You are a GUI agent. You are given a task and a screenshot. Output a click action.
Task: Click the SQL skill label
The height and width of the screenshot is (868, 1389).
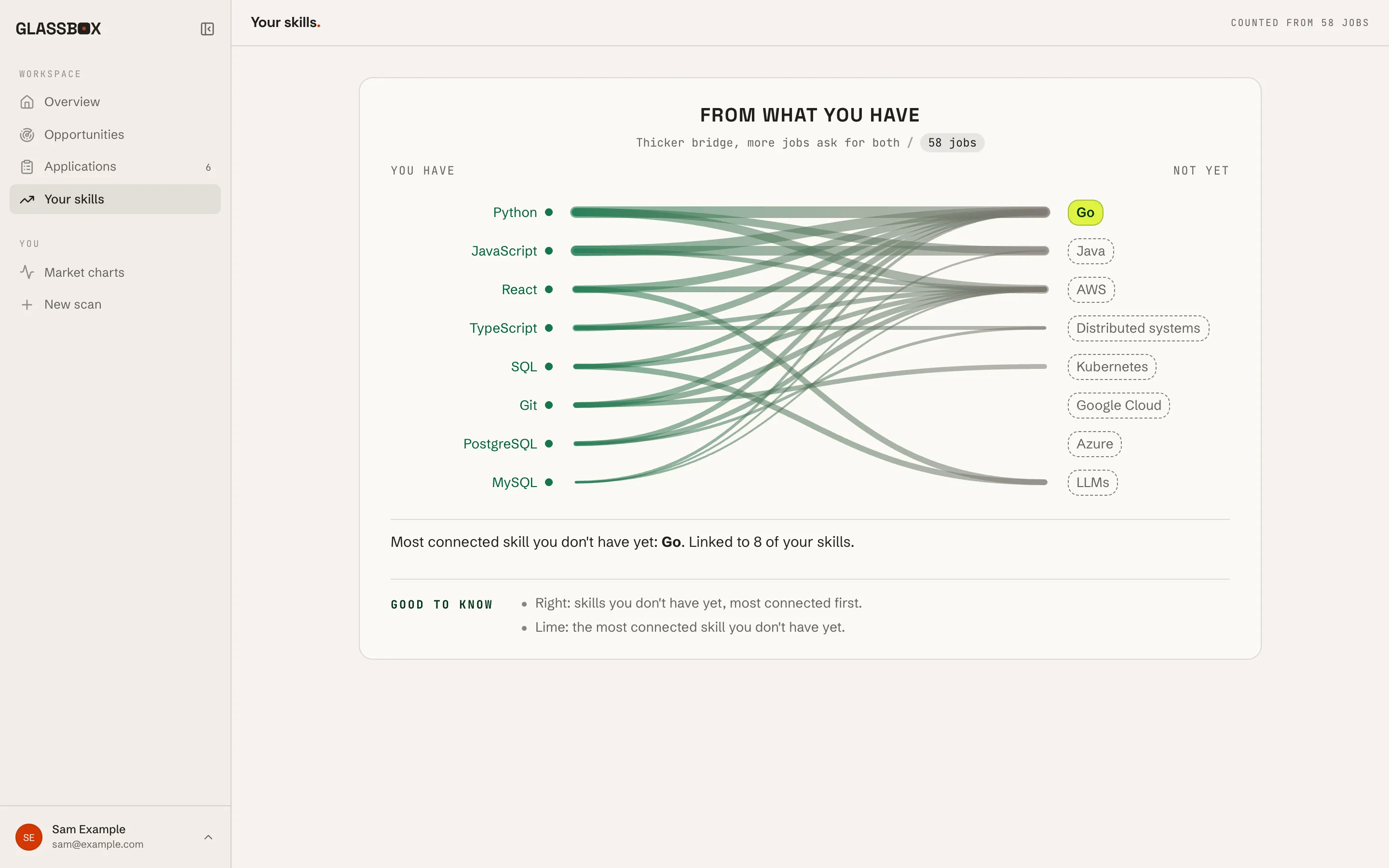click(x=523, y=367)
